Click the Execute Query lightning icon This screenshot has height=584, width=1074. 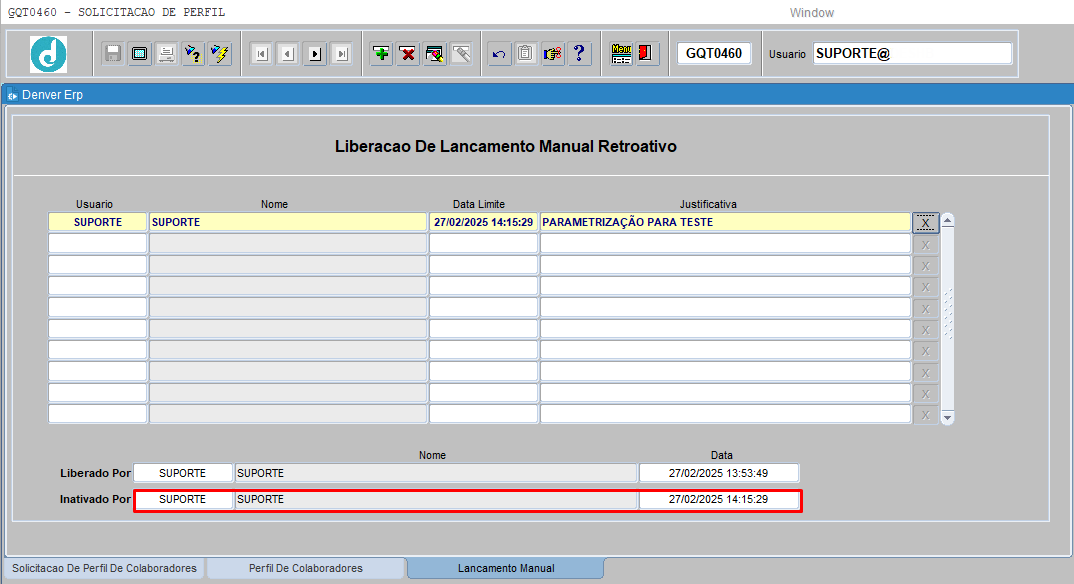click(x=220, y=53)
